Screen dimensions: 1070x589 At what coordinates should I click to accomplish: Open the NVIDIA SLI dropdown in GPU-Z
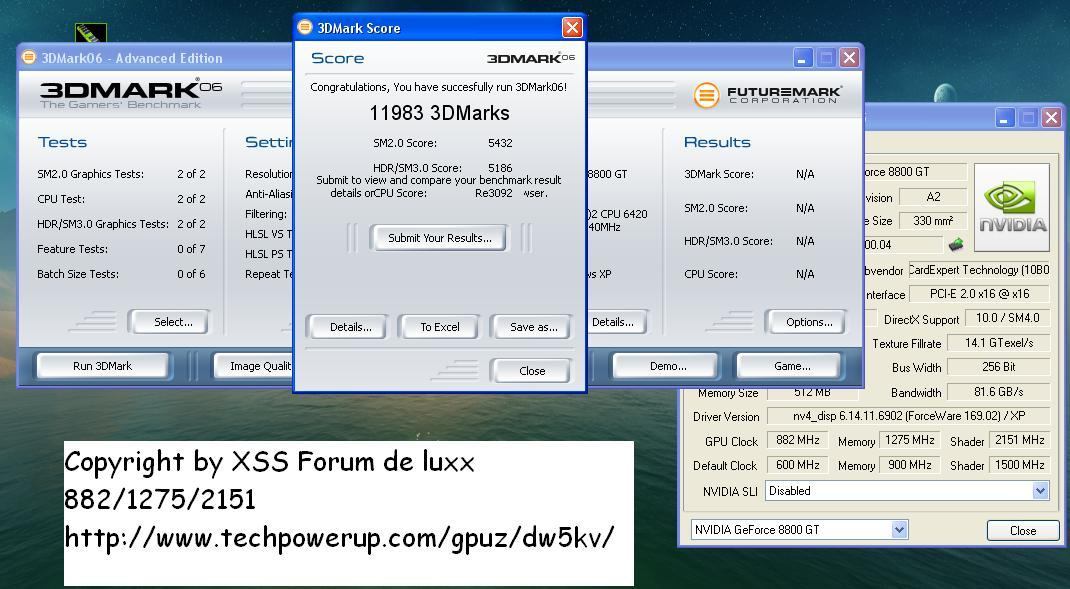click(1040, 490)
